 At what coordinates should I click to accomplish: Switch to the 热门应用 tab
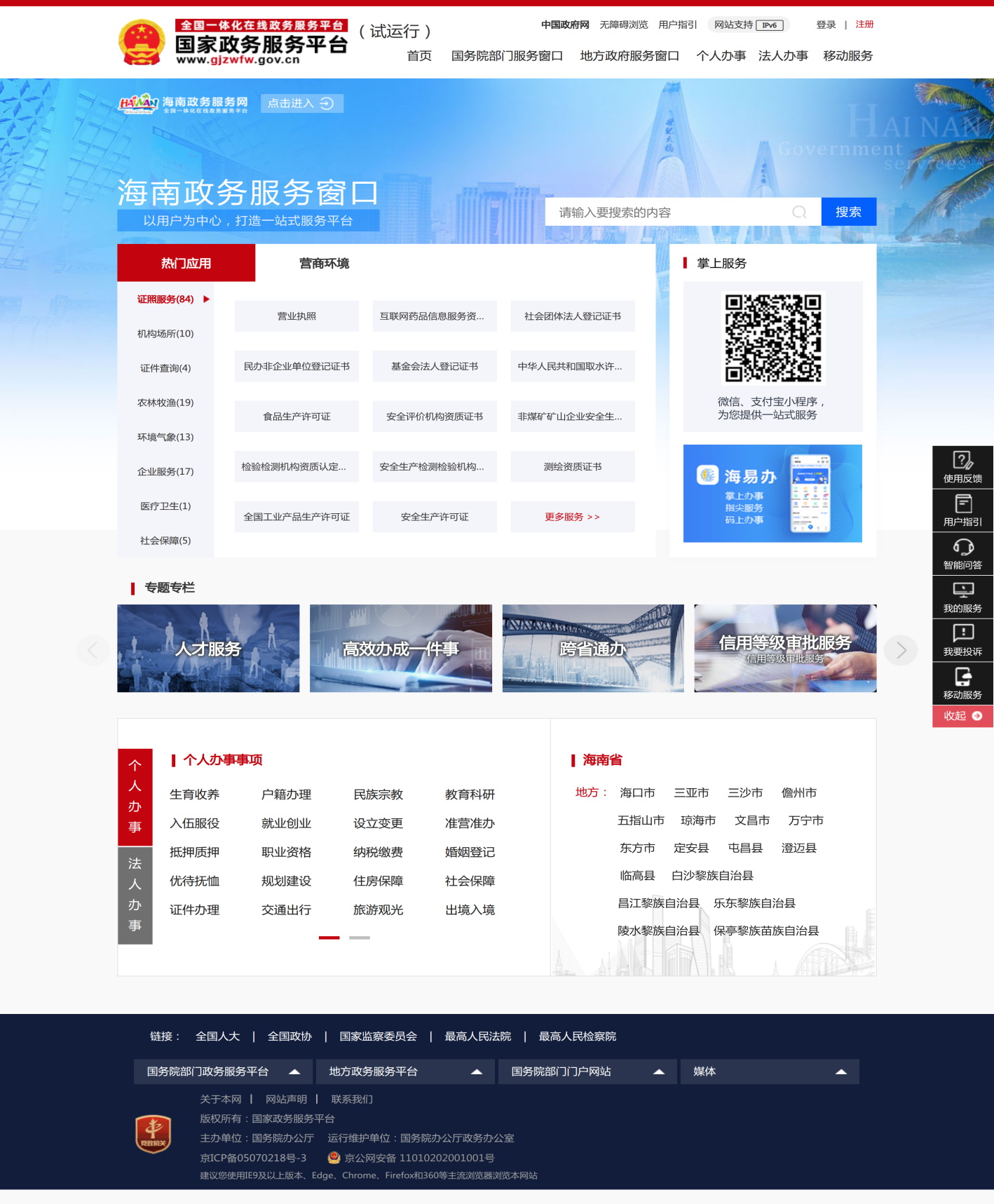pos(186,263)
